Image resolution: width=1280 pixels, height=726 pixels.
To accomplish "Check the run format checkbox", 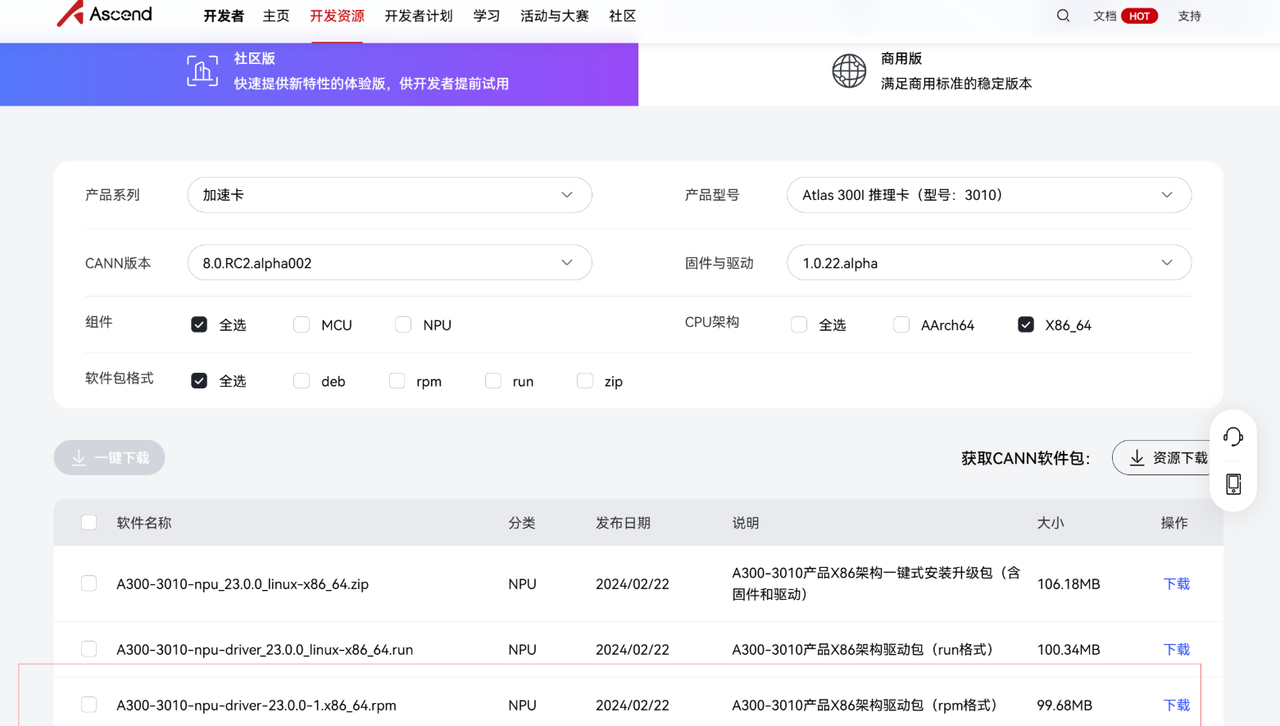I will [x=493, y=381].
